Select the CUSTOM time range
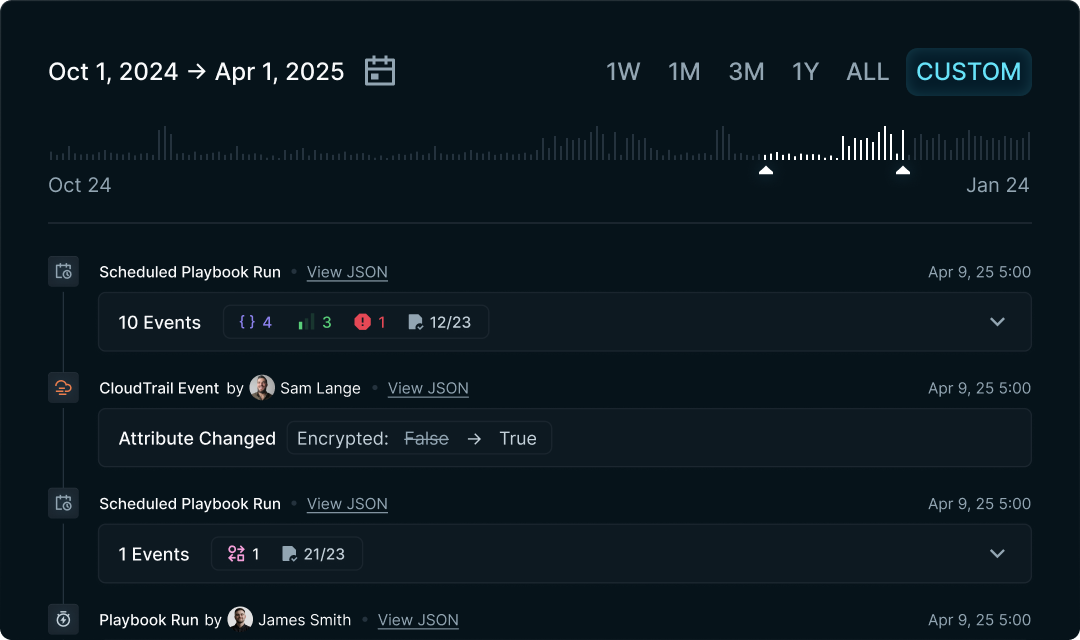 968,71
